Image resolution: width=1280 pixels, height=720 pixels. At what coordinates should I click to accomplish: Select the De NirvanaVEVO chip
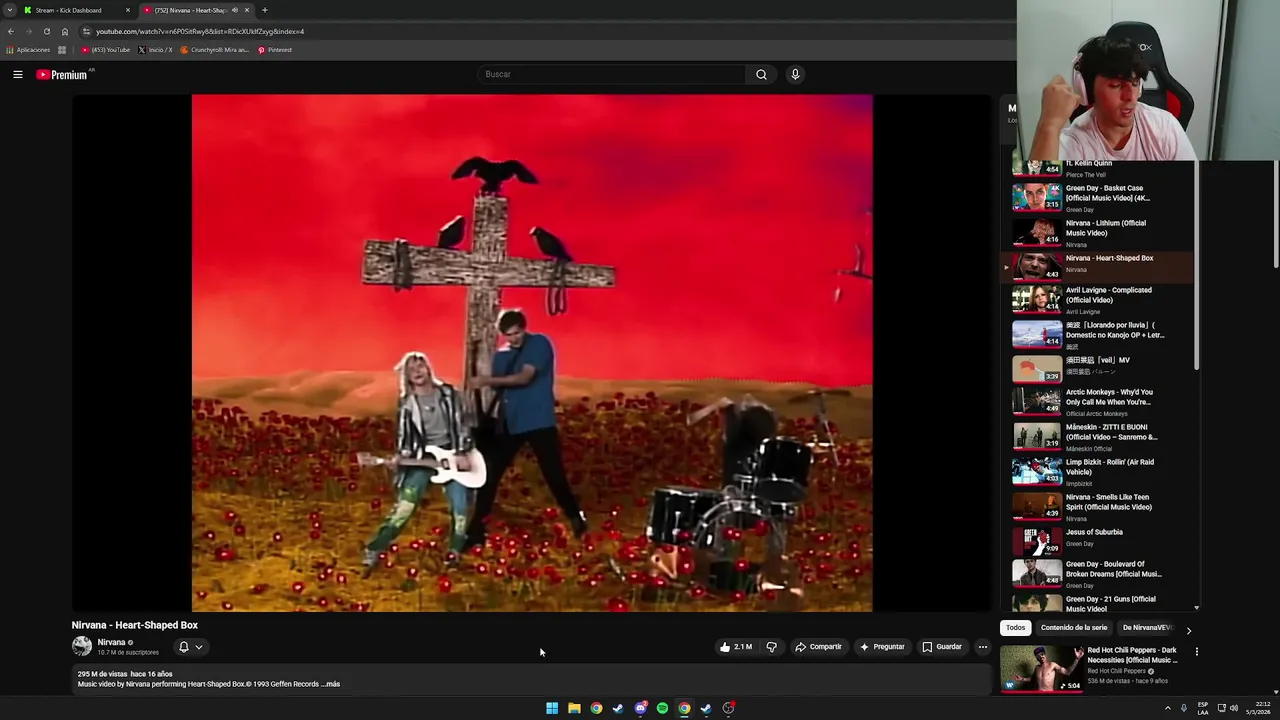click(1147, 628)
